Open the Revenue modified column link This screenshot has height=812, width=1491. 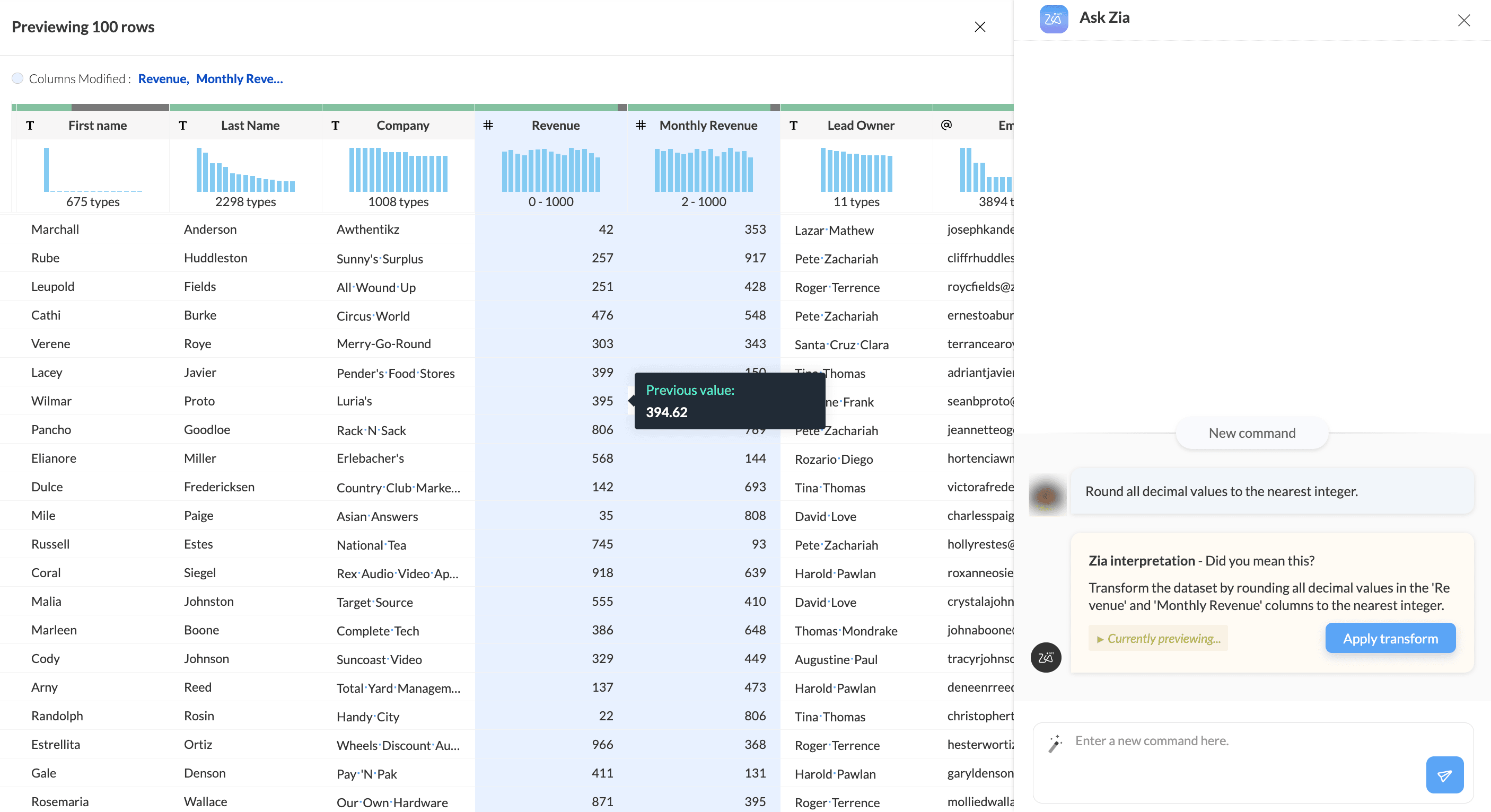[x=163, y=79]
